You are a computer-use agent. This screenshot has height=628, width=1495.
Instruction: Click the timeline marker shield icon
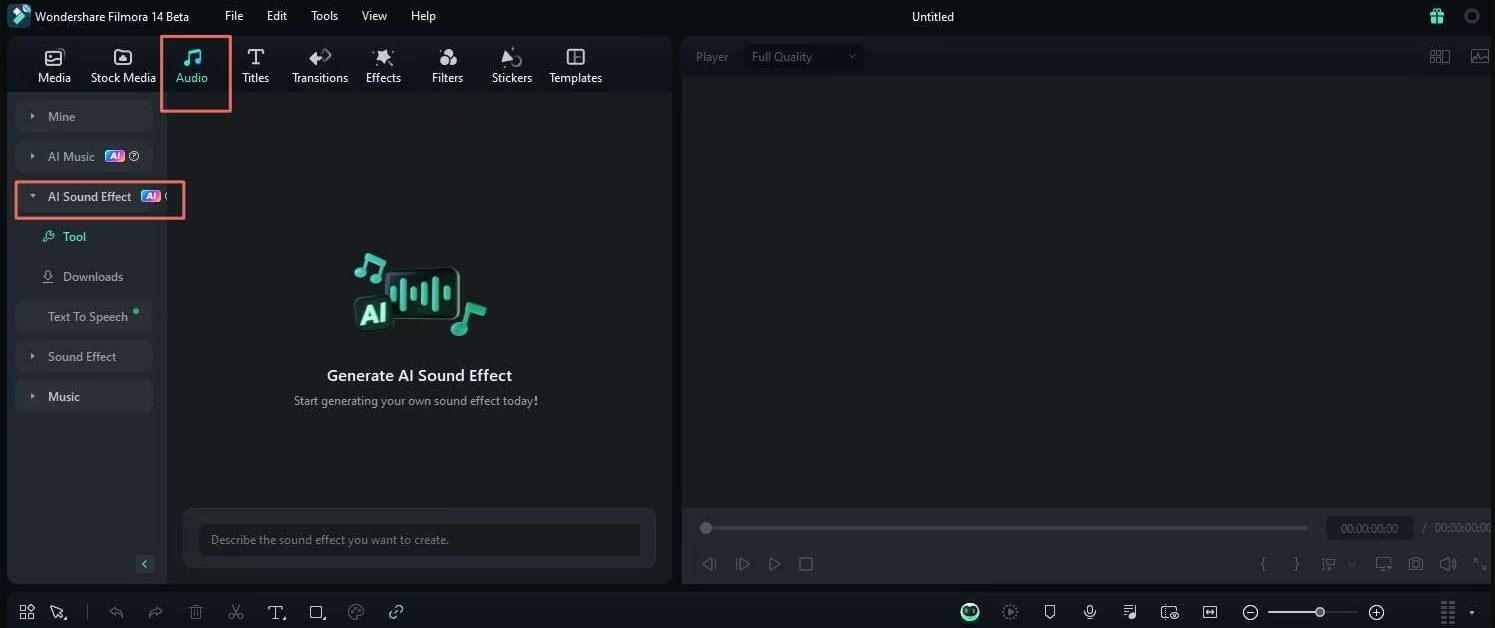click(x=1050, y=612)
